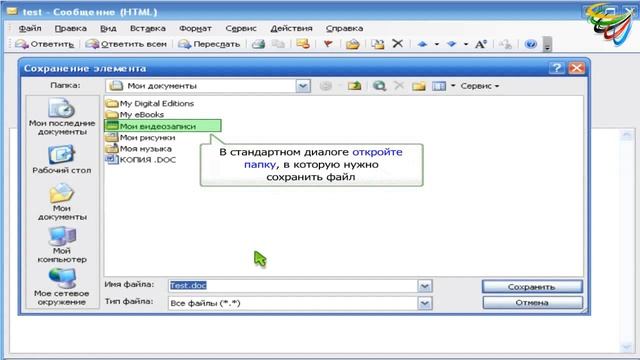Screen dimensions: 640x360
Task: Click the Forward (Переслать) toolbar button
Action: coord(209,44)
